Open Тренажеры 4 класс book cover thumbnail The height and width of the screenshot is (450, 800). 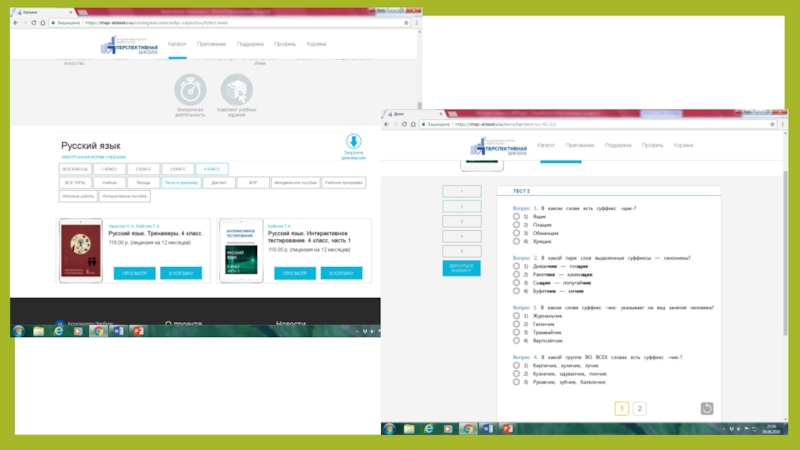click(81, 251)
